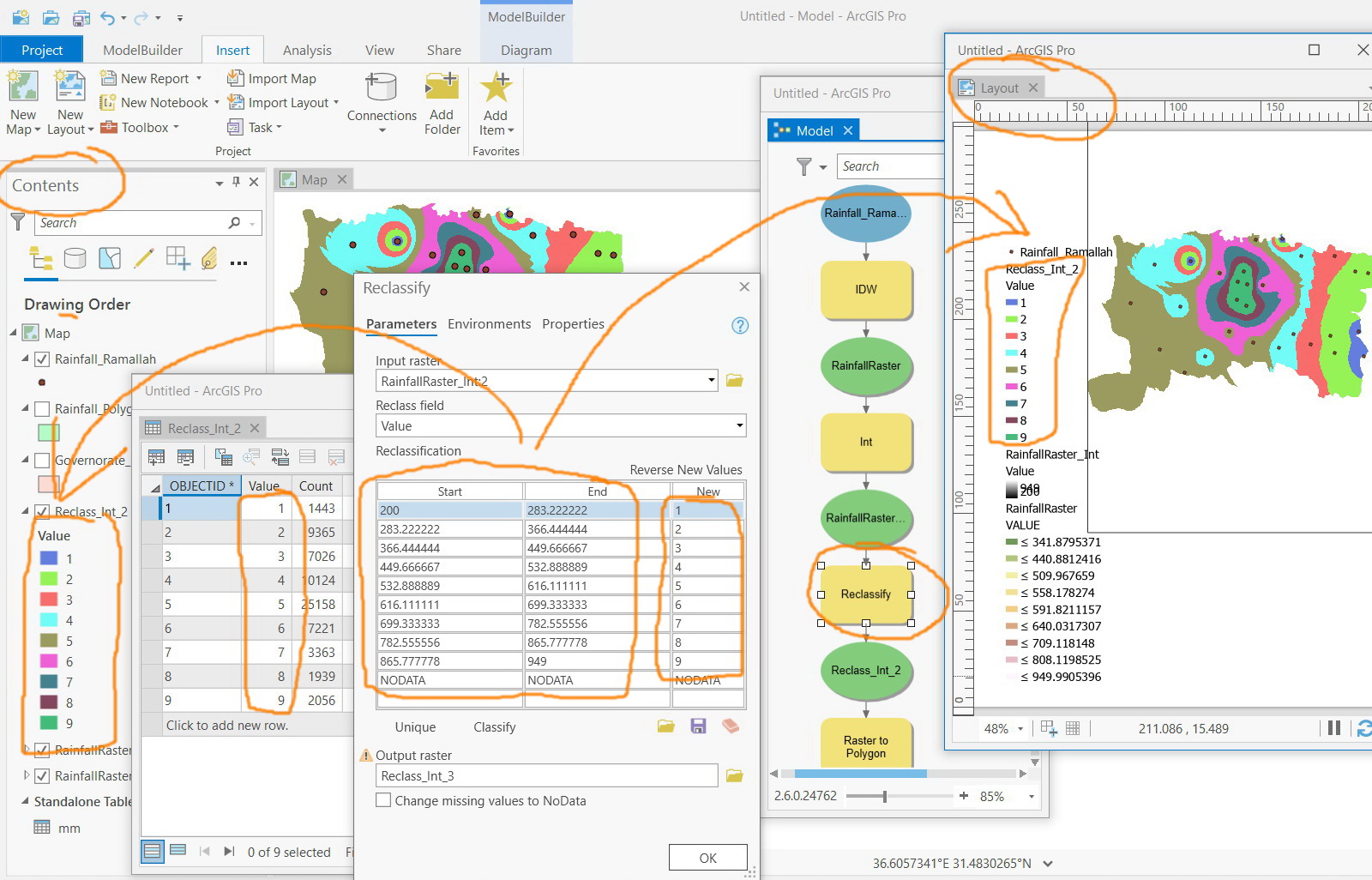Click blue swatch for value 1 in Contents
The height and width of the screenshot is (880, 1372).
click(x=49, y=558)
